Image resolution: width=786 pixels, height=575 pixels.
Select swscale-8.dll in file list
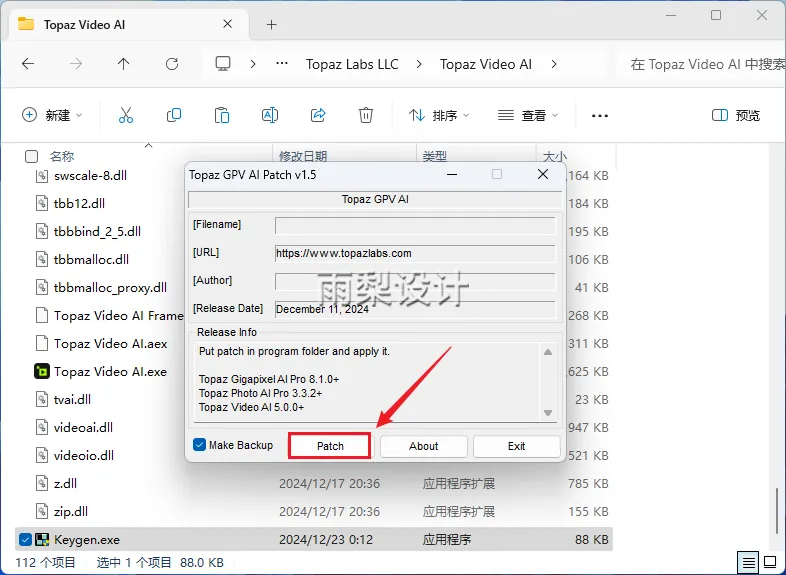click(x=90, y=175)
